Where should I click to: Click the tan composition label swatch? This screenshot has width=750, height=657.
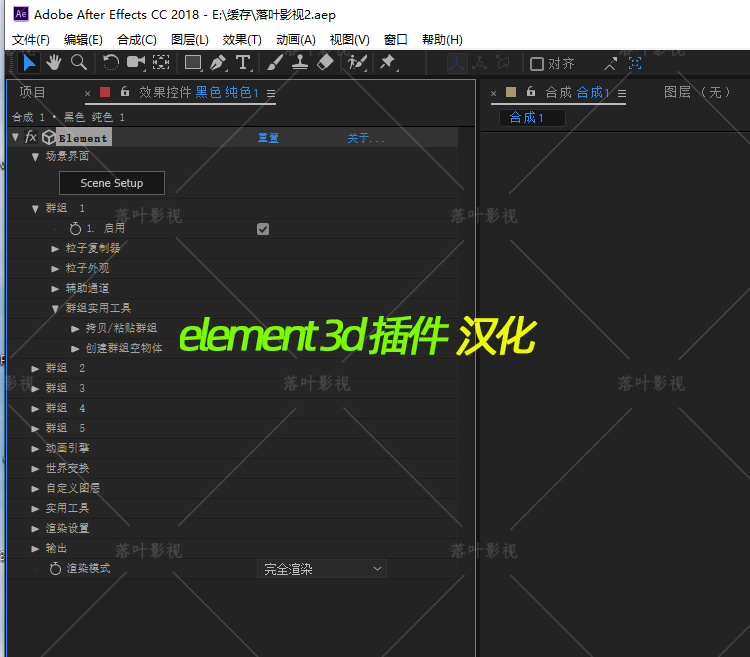511,92
